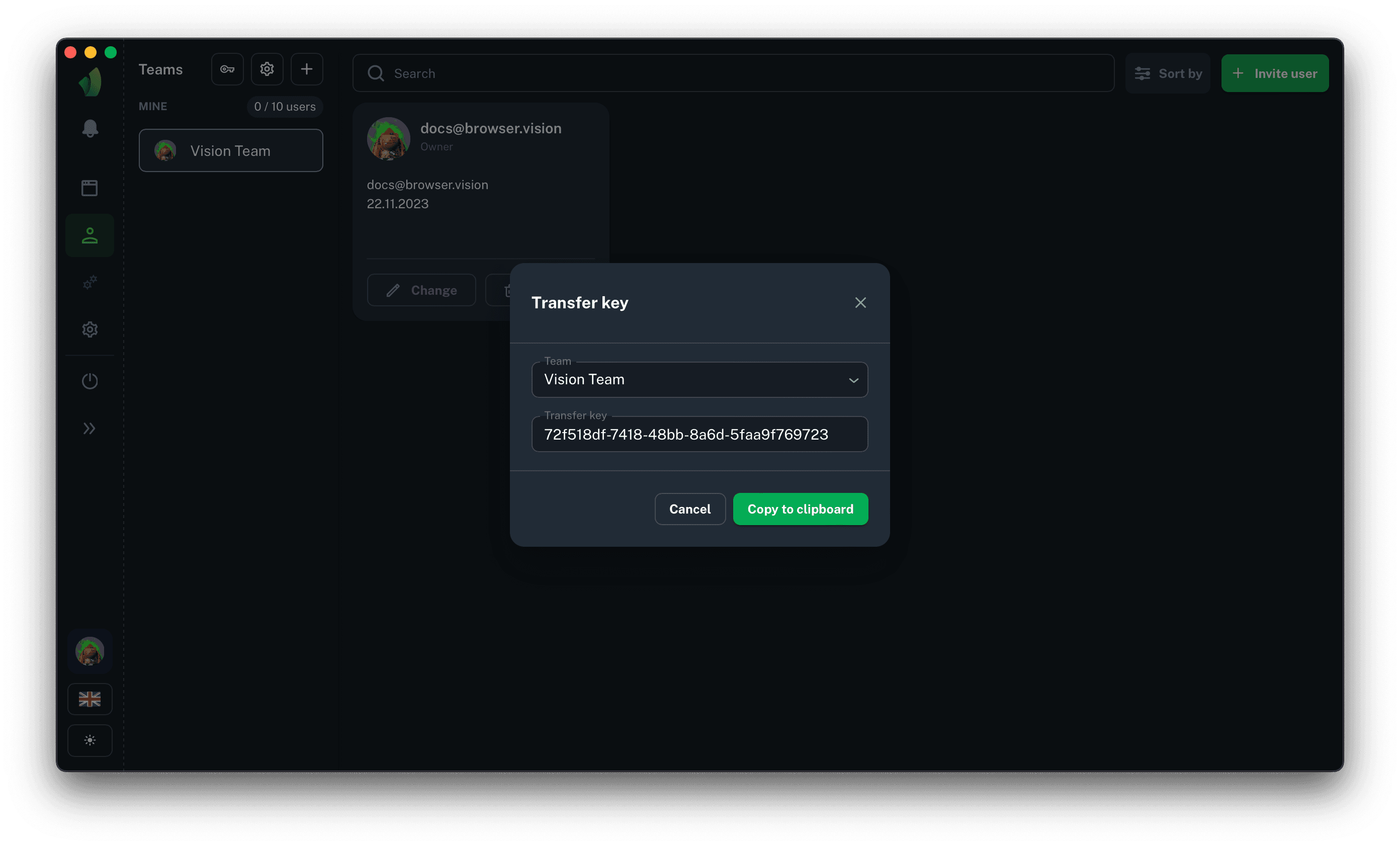Viewport: 1400px width, 846px height.
Task: Select Vision Team in teams list
Action: pyautogui.click(x=231, y=150)
